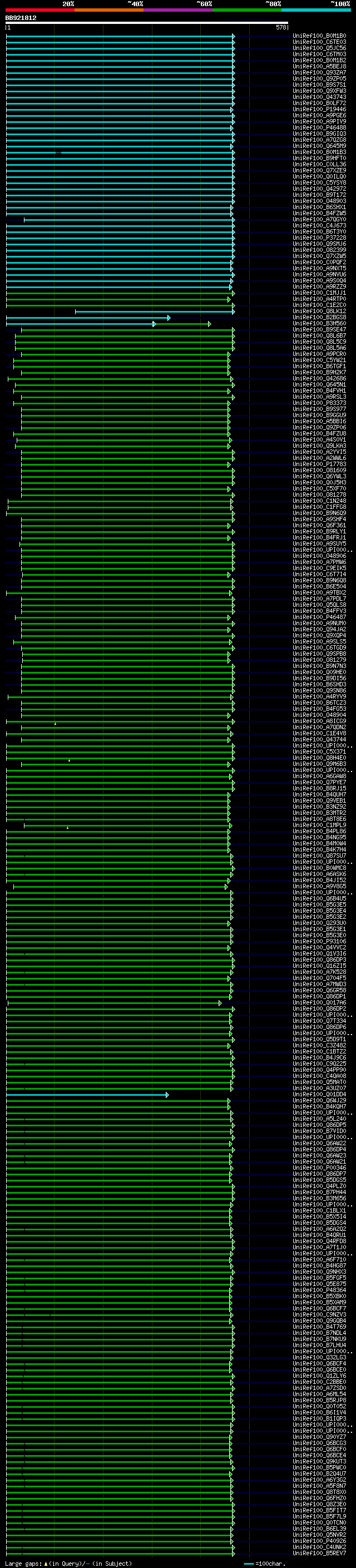Screen dimensions: 356x1568
Task: Select UniRef100_C1FFG8 label
Action: (319, 507)
